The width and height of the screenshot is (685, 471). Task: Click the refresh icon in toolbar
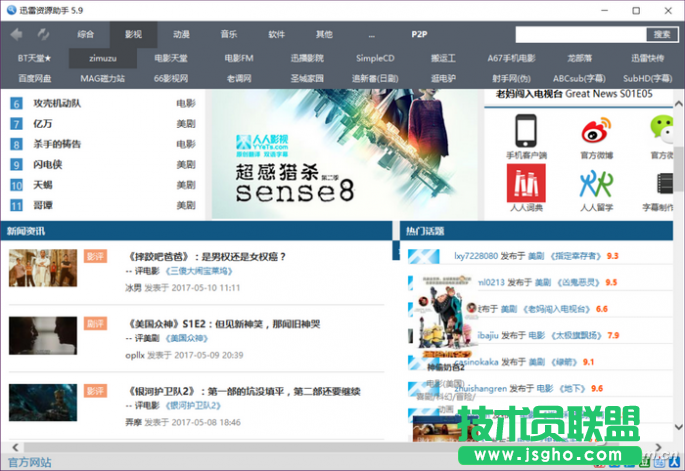pos(43,34)
